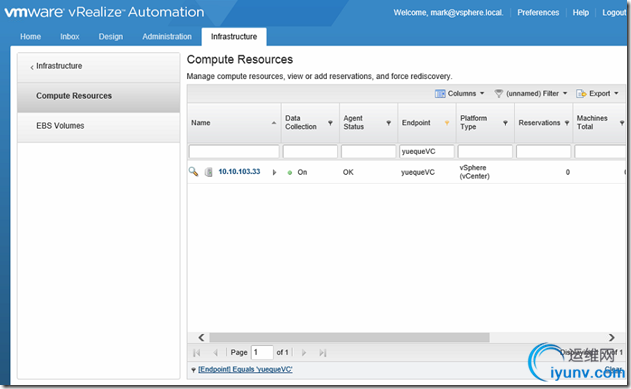Switch to the Design tab

tap(111, 37)
